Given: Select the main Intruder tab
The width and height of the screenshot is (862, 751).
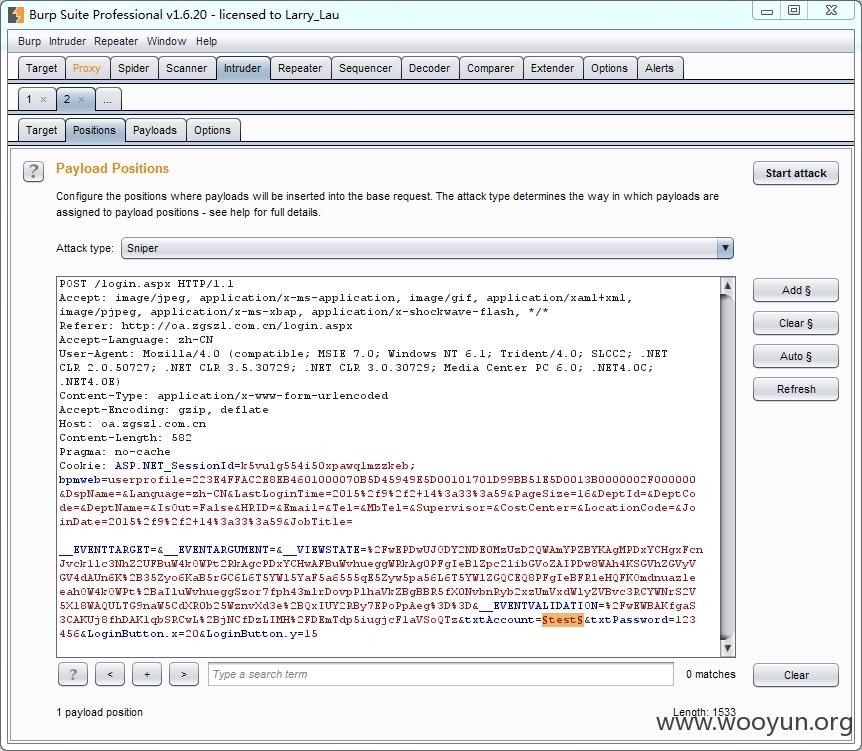Looking at the screenshot, I should tap(242, 68).
